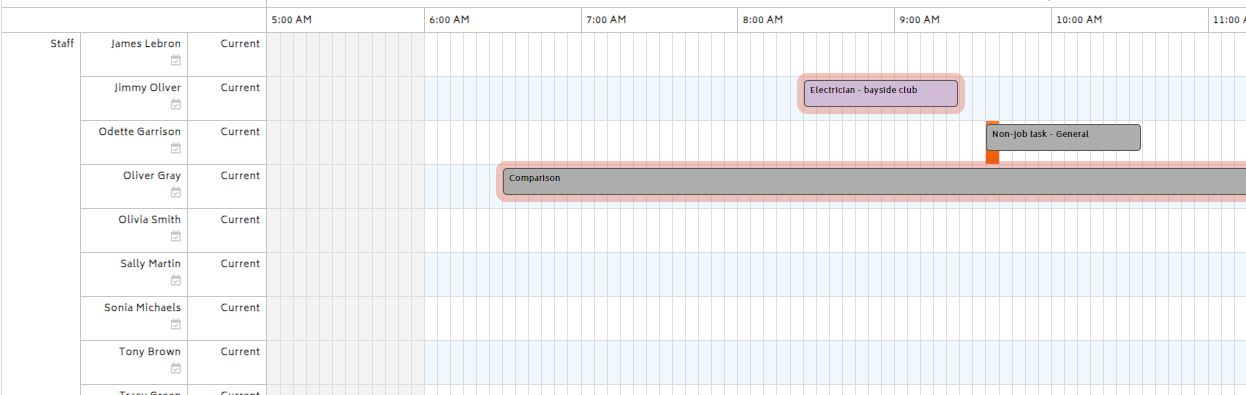This screenshot has width=1246, height=395.
Task: Click Current status for Sally Martin
Action: [240, 264]
